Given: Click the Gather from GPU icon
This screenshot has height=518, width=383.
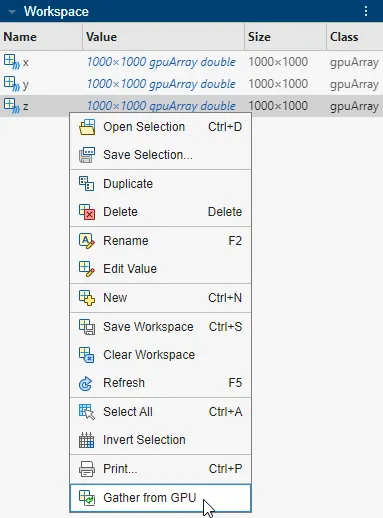Looking at the screenshot, I should pos(87,498).
